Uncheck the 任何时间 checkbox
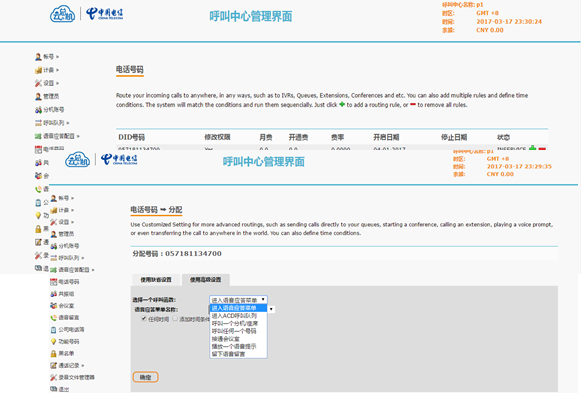Image resolution: width=581 pixels, height=393 pixels. click(x=144, y=319)
